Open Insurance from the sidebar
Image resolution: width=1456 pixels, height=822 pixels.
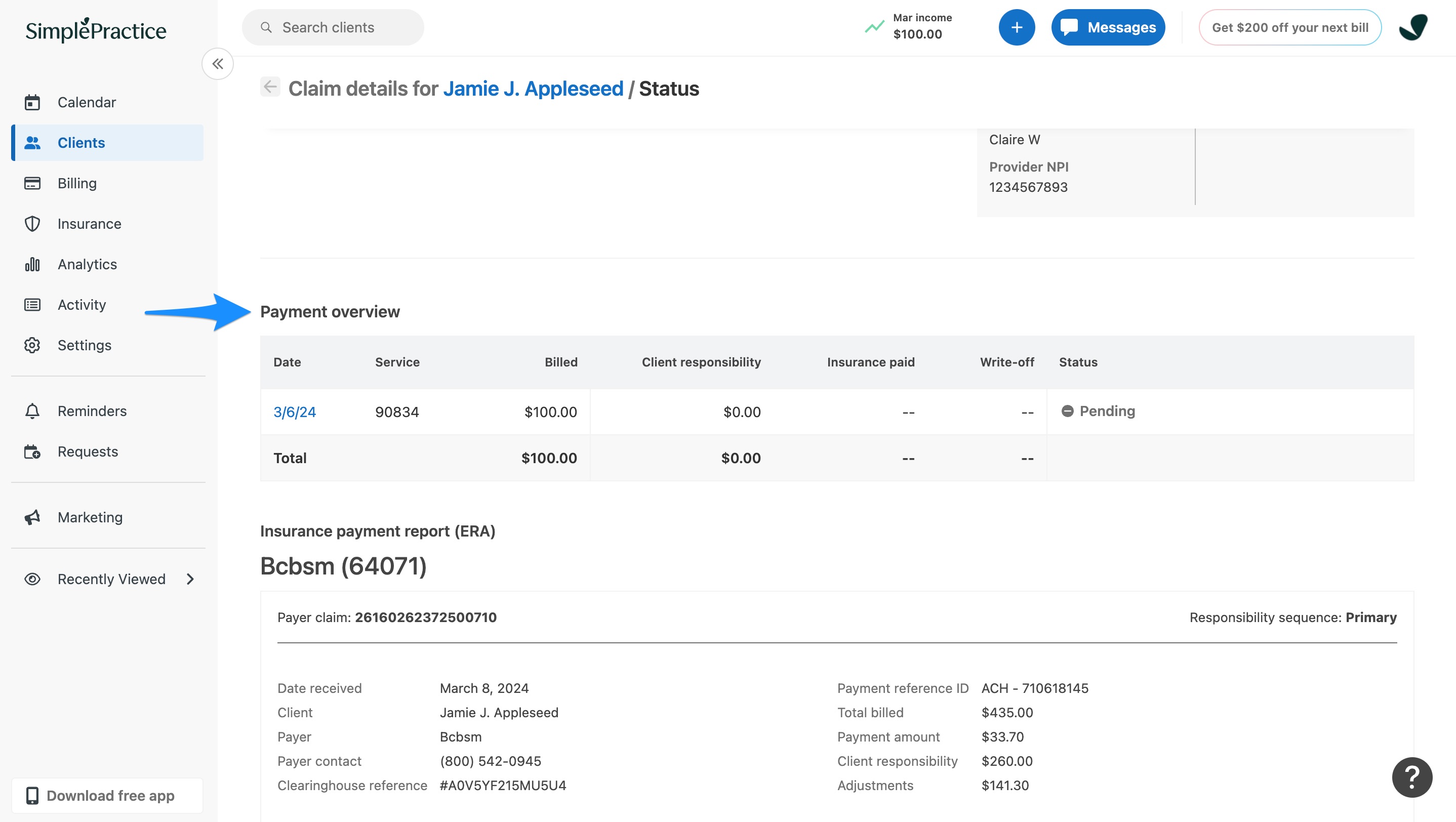[107, 224]
